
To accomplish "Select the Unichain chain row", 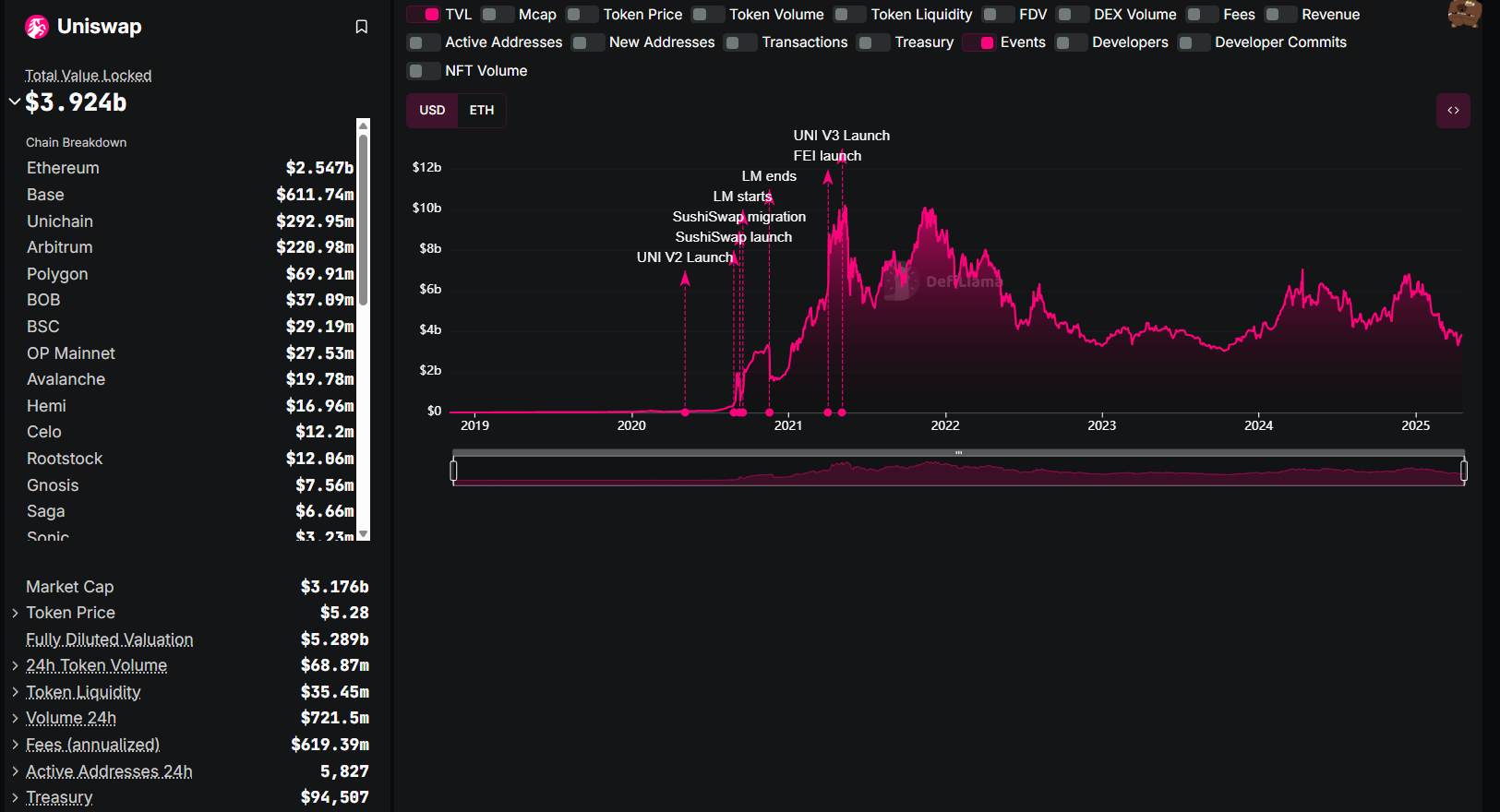I will [x=190, y=221].
